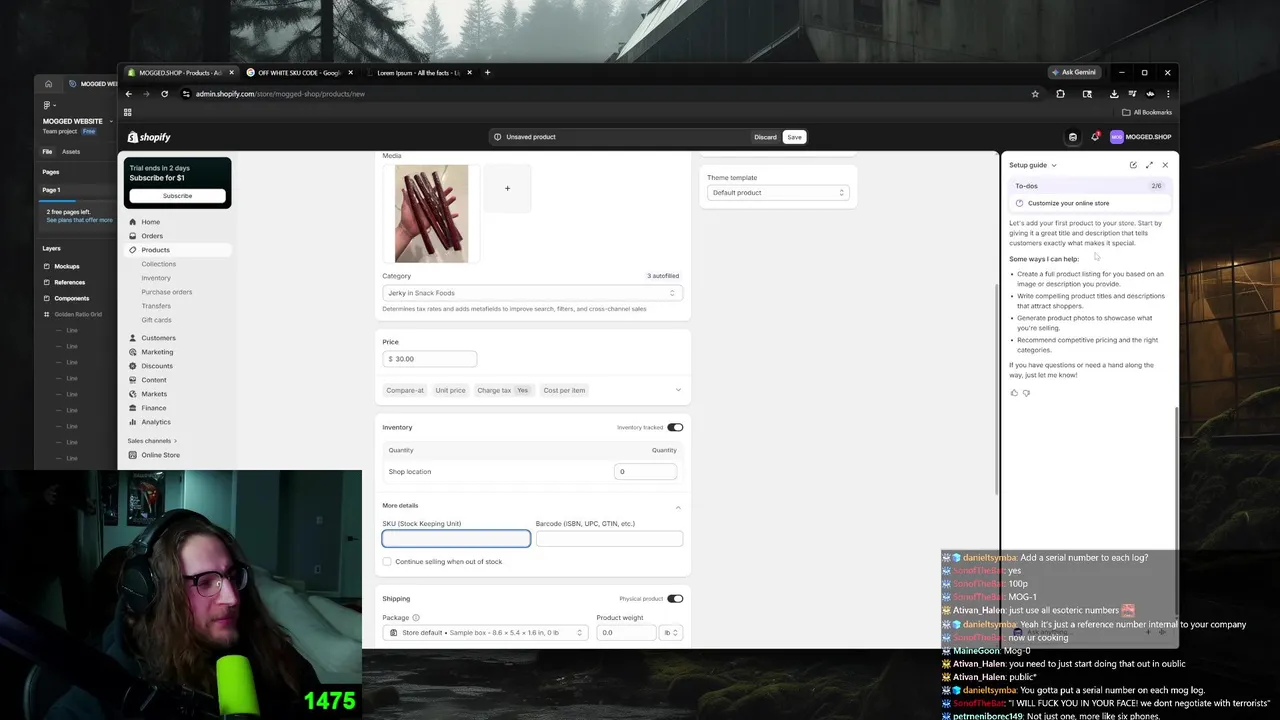Open Analytics section in Shopify sidebar
This screenshot has height=720, width=1280.
click(x=156, y=422)
